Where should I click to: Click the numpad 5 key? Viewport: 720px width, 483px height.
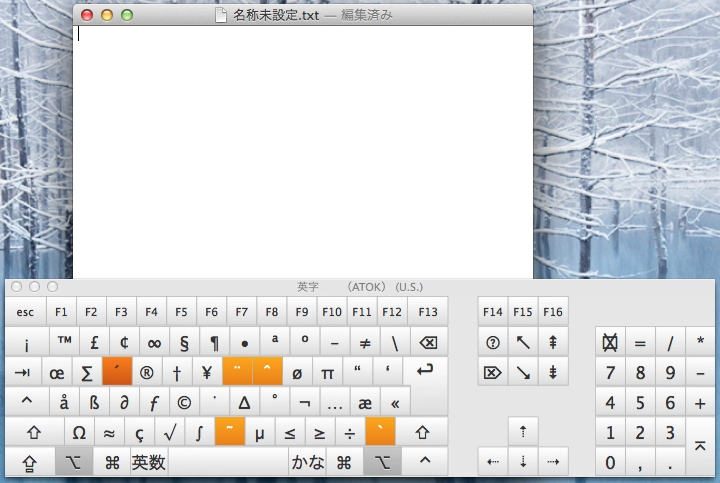[640, 402]
